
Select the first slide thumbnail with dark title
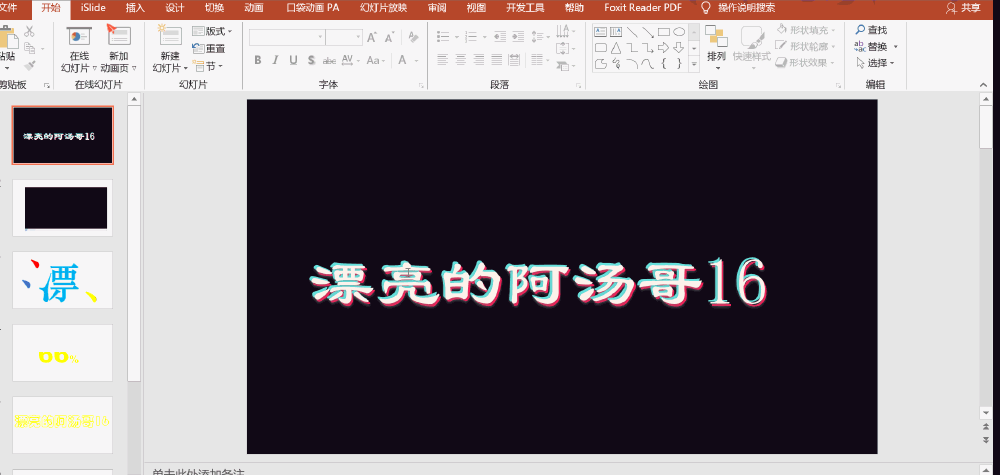(x=62, y=135)
